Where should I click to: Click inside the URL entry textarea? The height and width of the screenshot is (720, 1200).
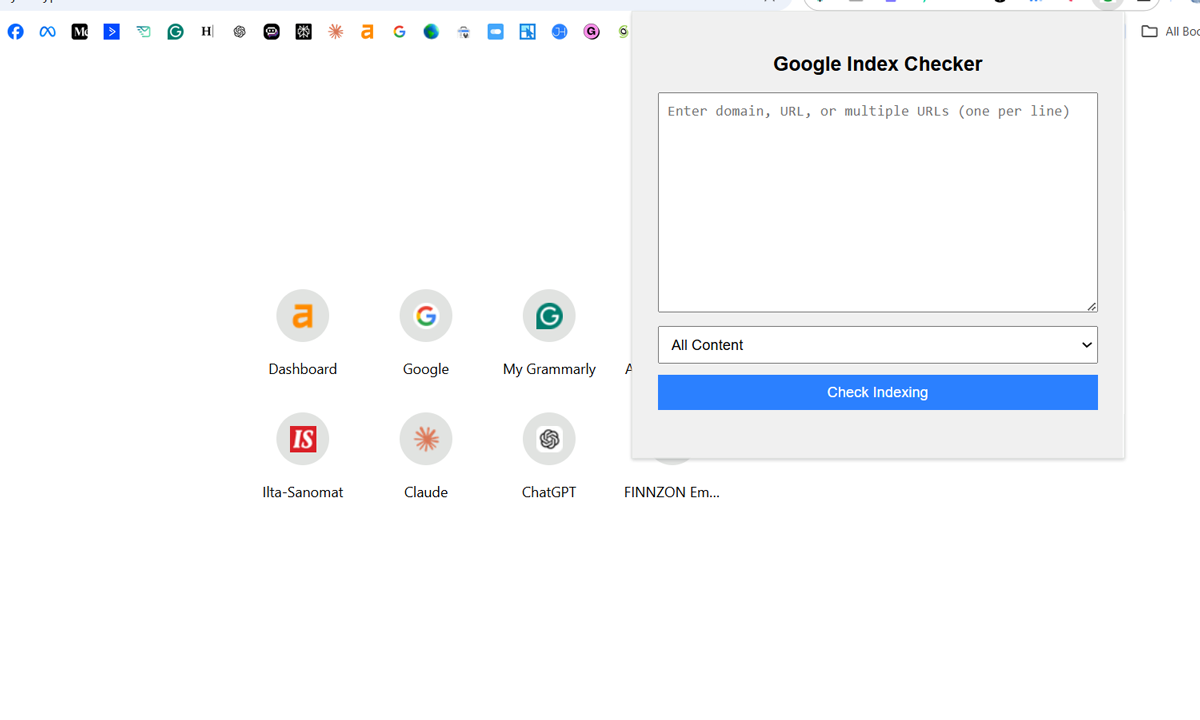click(x=877, y=200)
